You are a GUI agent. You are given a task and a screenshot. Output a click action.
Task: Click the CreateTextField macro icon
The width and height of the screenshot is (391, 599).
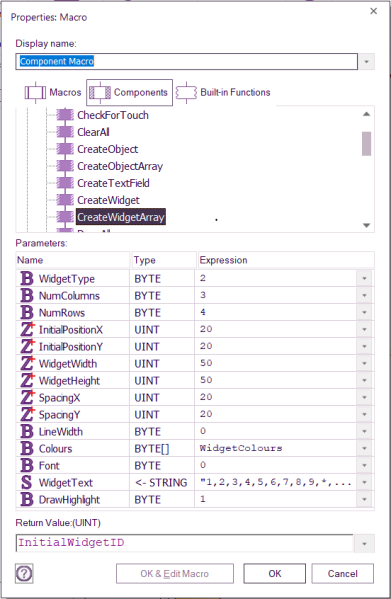click(65, 183)
